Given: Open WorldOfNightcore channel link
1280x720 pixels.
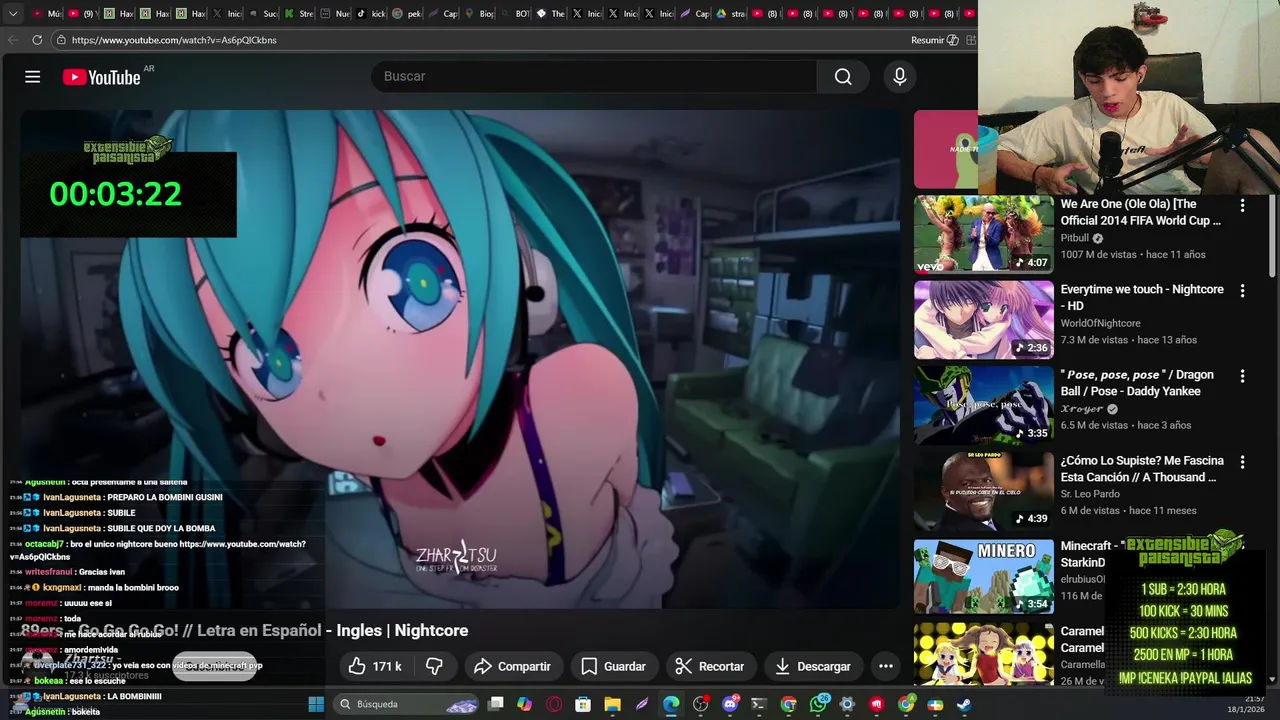Looking at the screenshot, I should pos(1100,323).
